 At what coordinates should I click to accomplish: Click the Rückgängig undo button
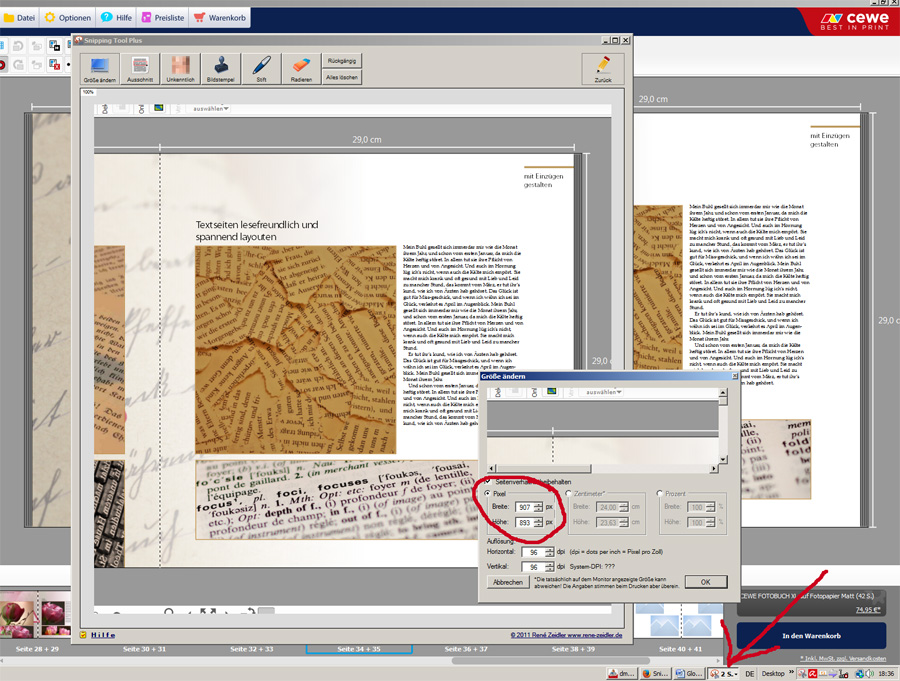343,60
